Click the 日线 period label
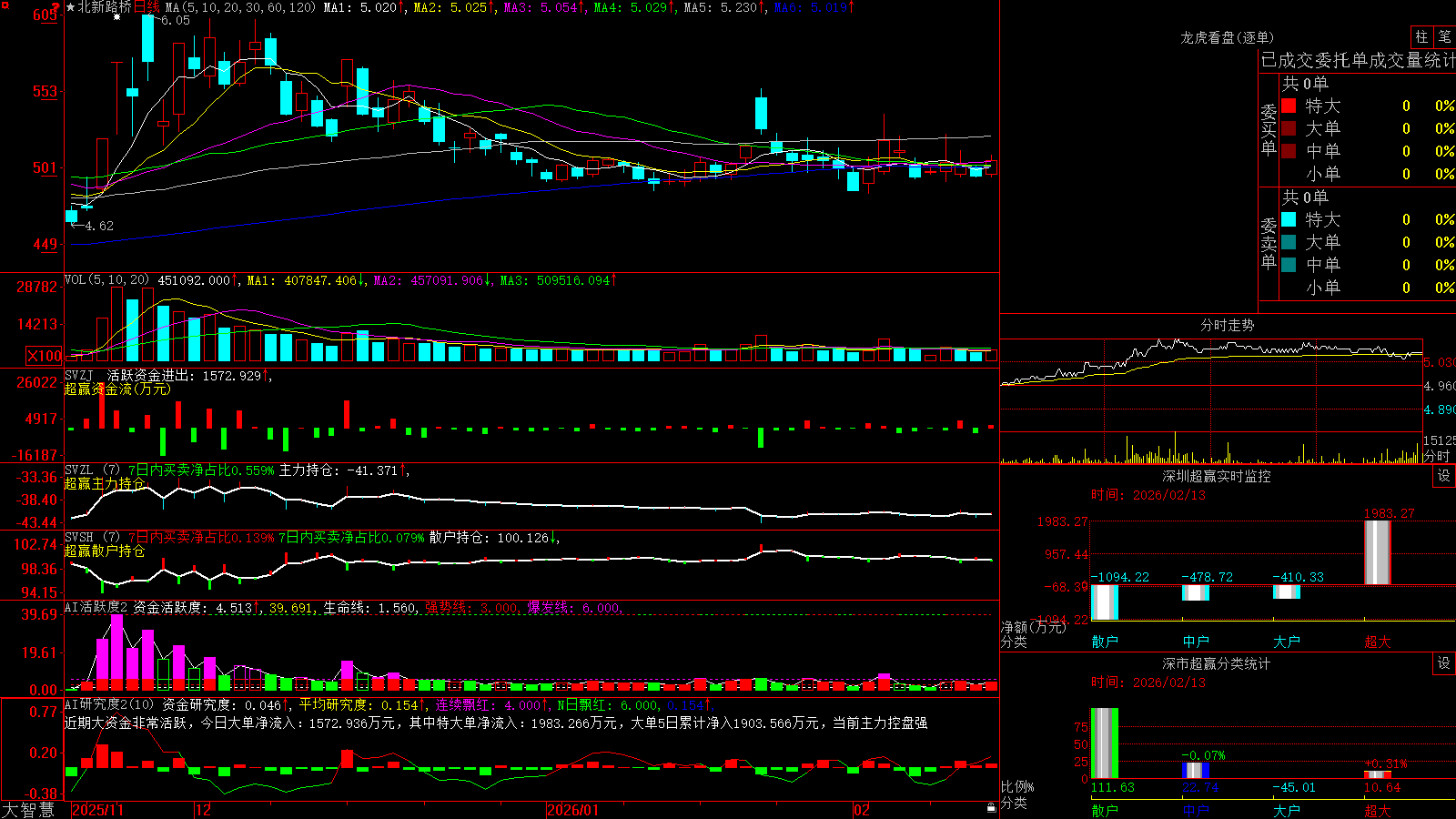 (147, 7)
